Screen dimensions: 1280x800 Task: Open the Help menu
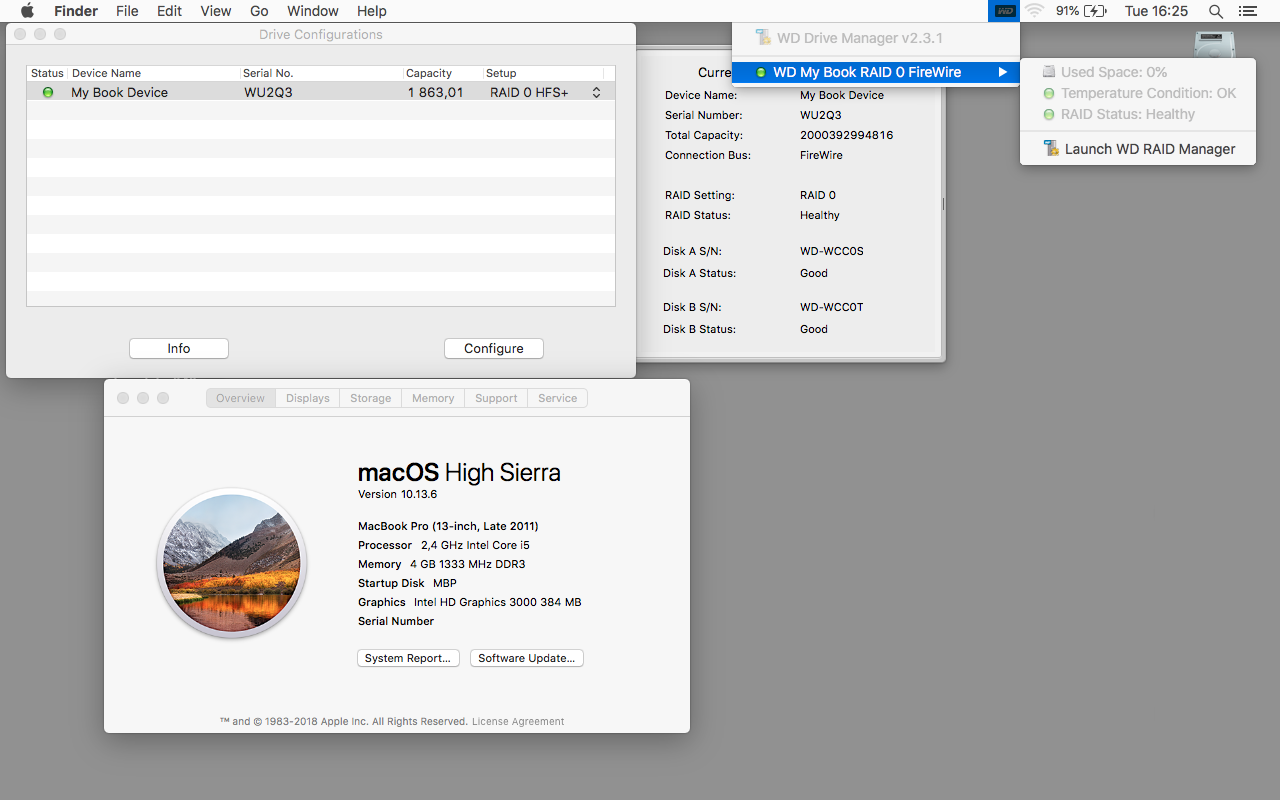372,11
